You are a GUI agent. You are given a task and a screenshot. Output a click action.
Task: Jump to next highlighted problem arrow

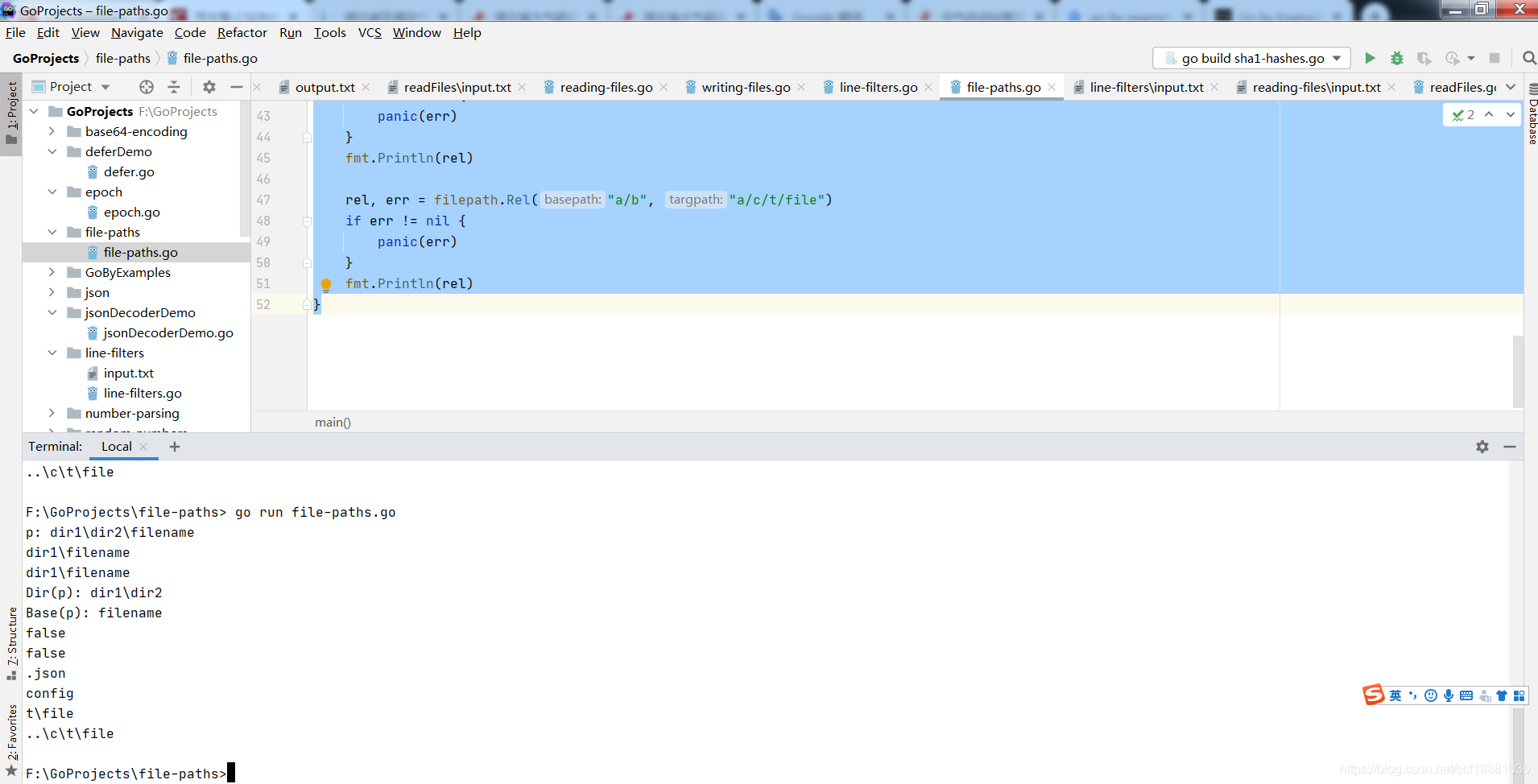point(1511,115)
